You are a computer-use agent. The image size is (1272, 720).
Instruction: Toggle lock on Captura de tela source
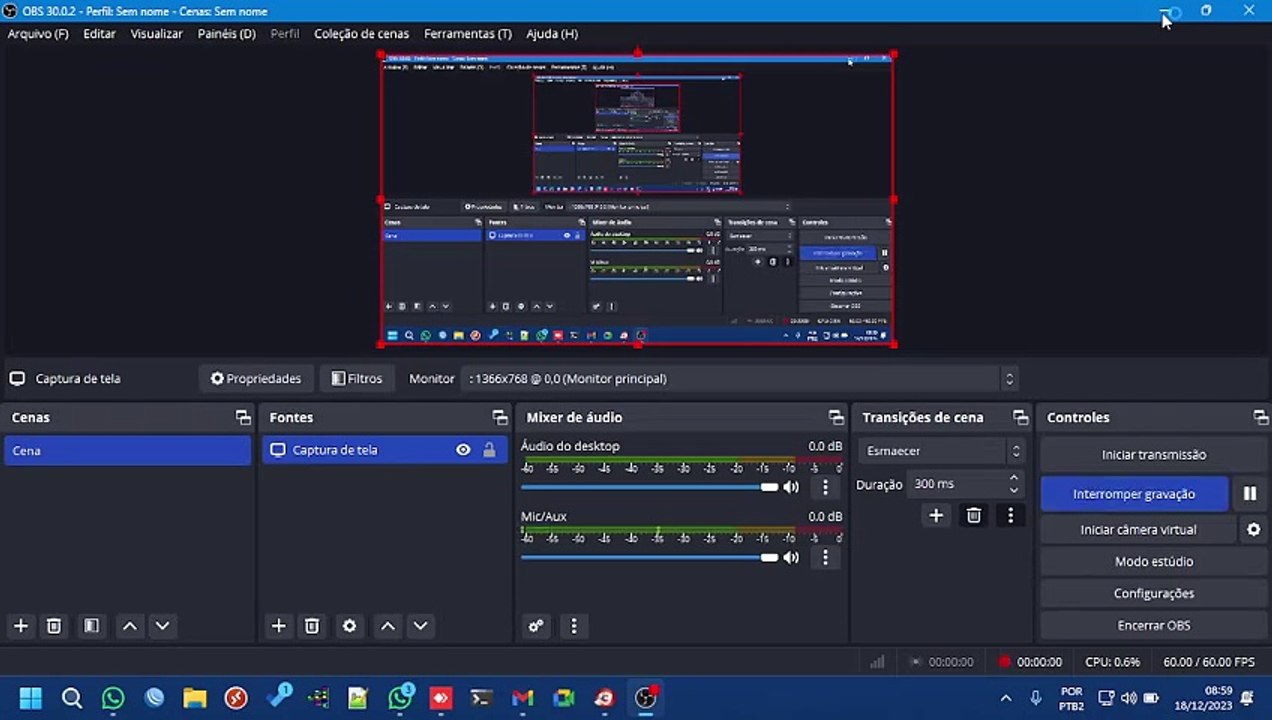489,450
